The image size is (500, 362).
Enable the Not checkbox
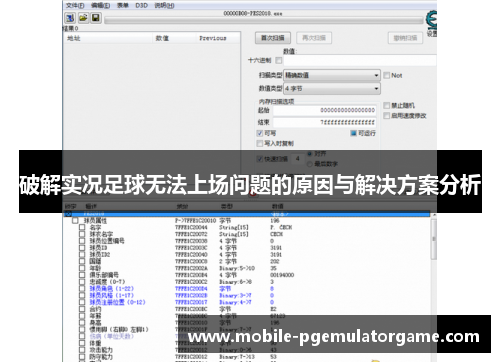tap(387, 75)
